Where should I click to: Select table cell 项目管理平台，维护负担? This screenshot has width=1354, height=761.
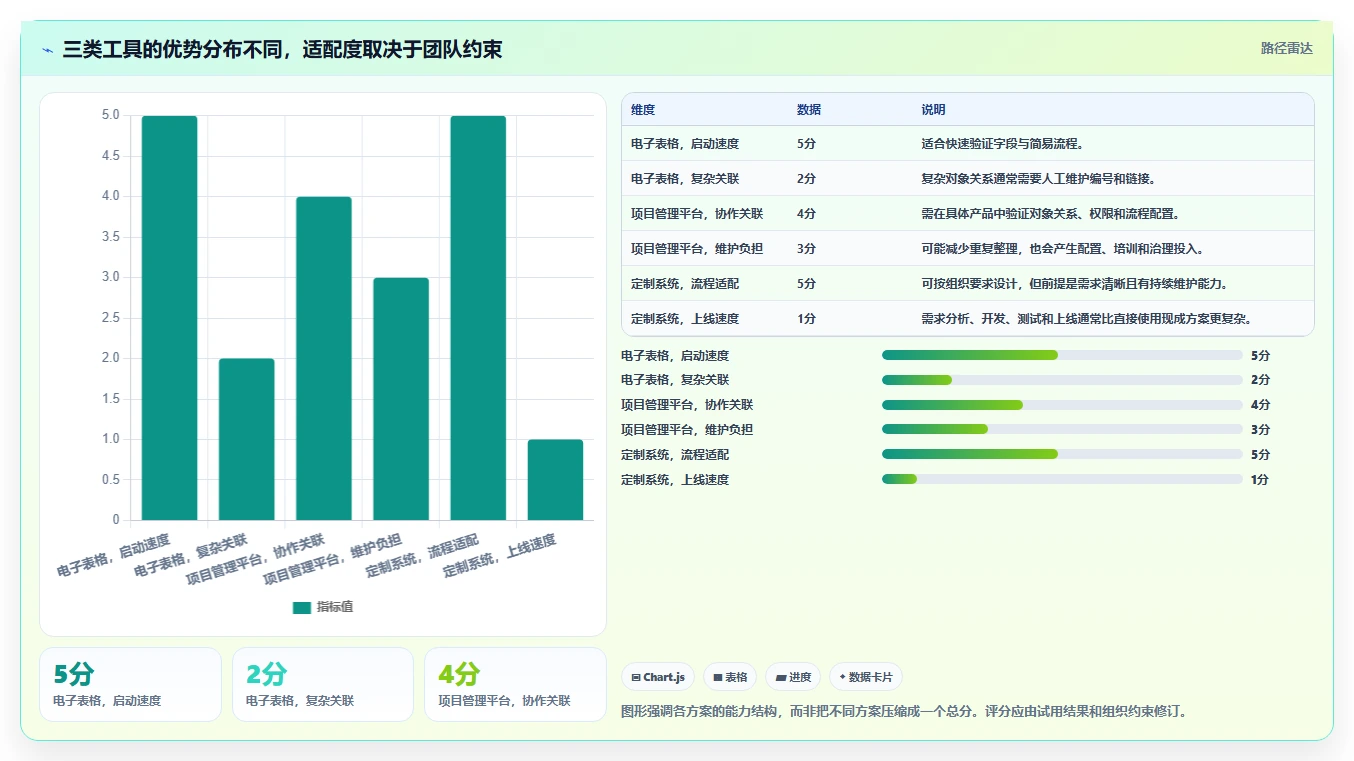pyautogui.click(x=697, y=249)
